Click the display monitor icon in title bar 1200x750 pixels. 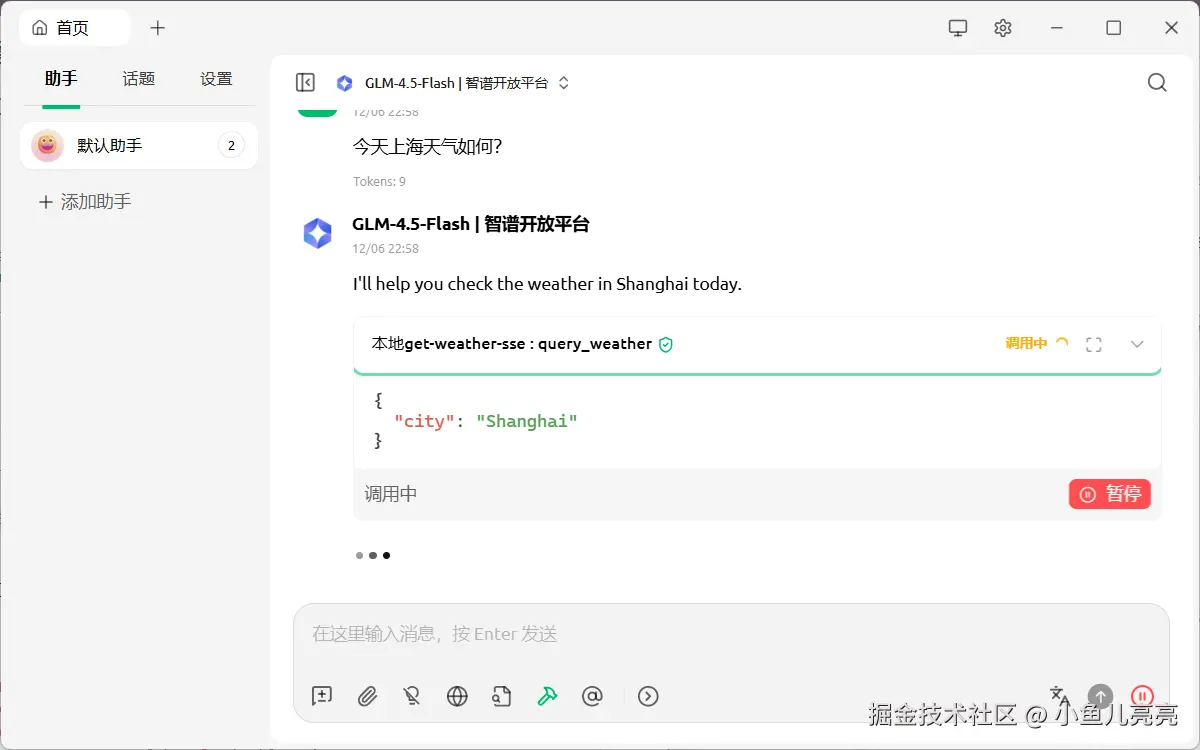[x=958, y=28]
